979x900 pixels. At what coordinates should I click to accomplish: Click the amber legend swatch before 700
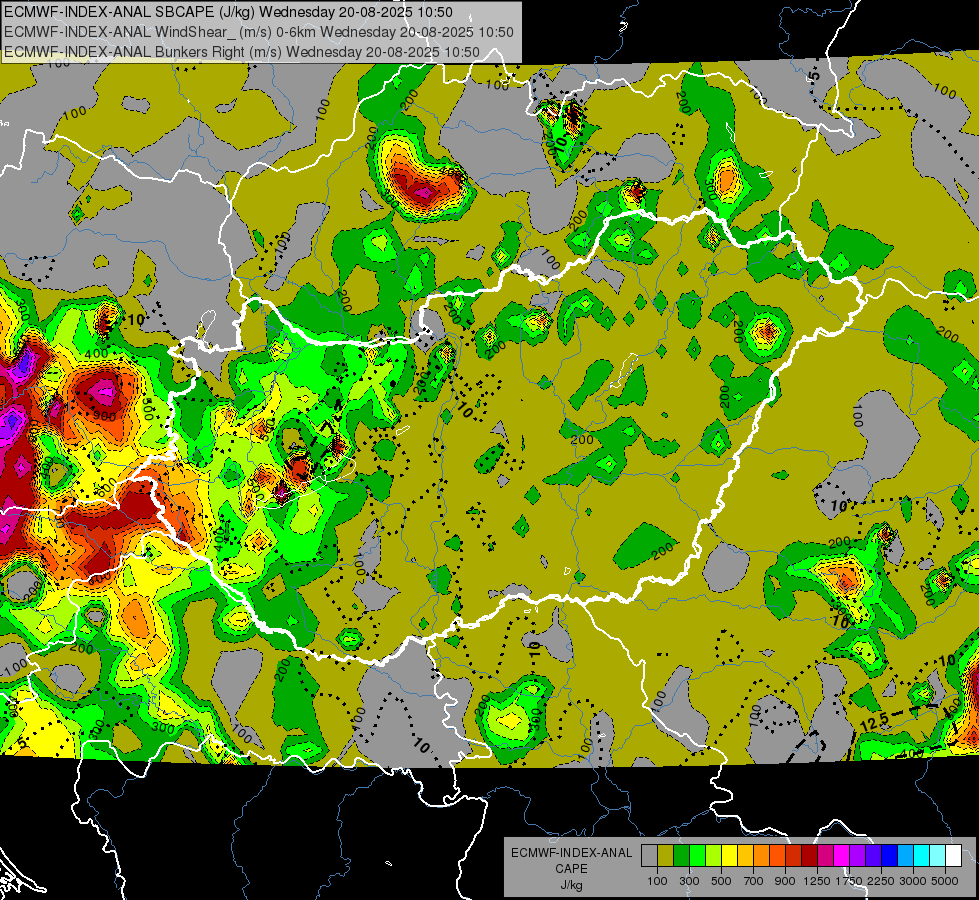pos(745,856)
